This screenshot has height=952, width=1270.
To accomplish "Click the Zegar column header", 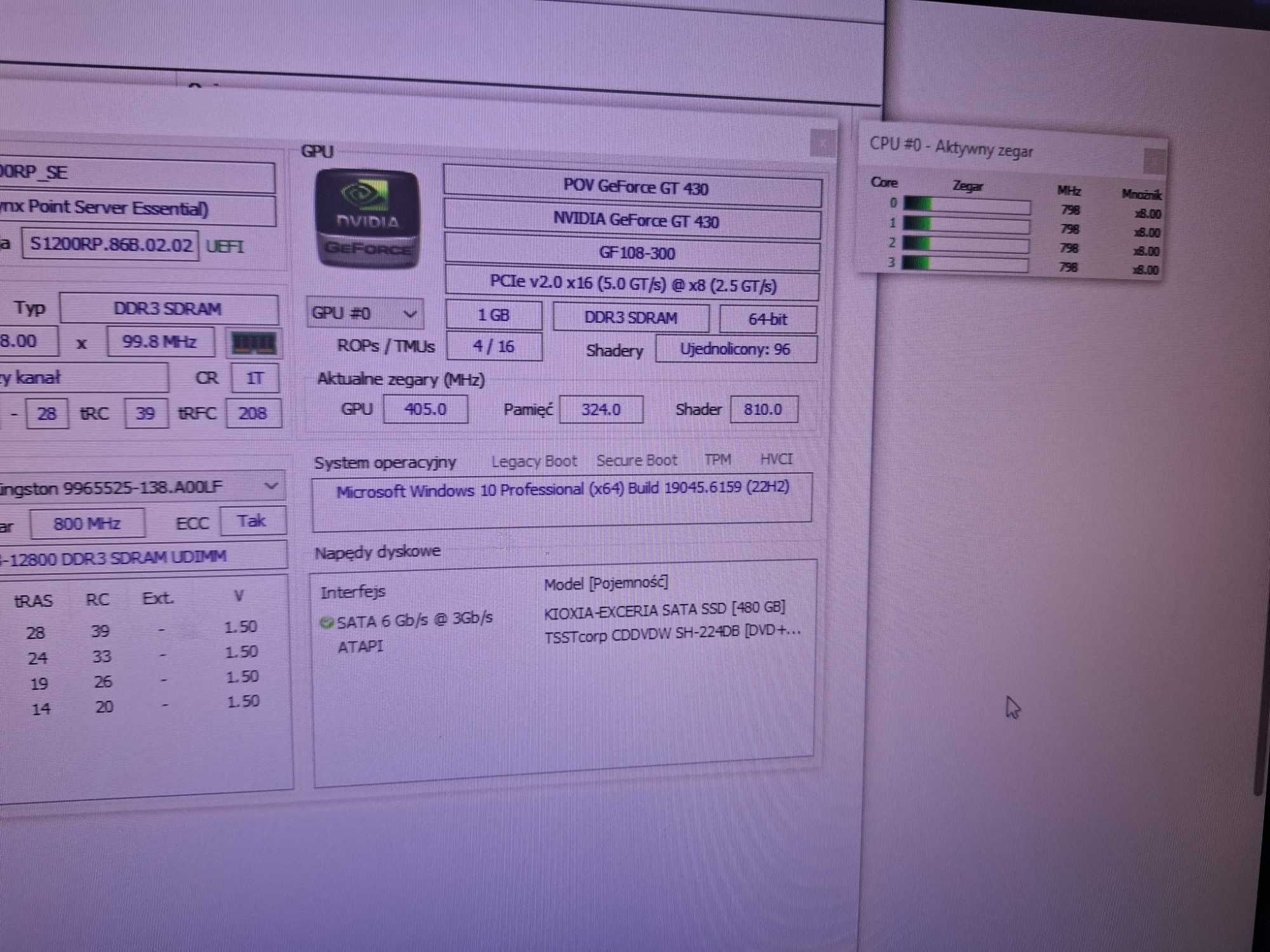I will pos(968,187).
